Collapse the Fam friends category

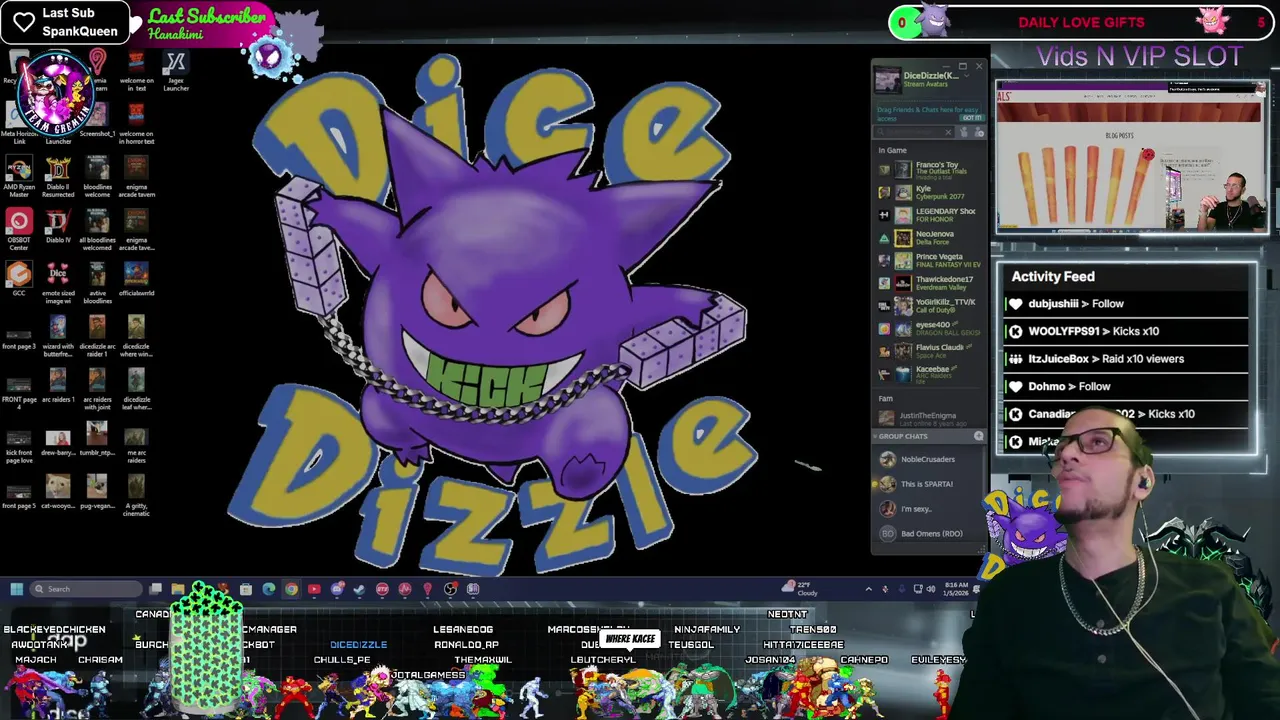click(885, 398)
